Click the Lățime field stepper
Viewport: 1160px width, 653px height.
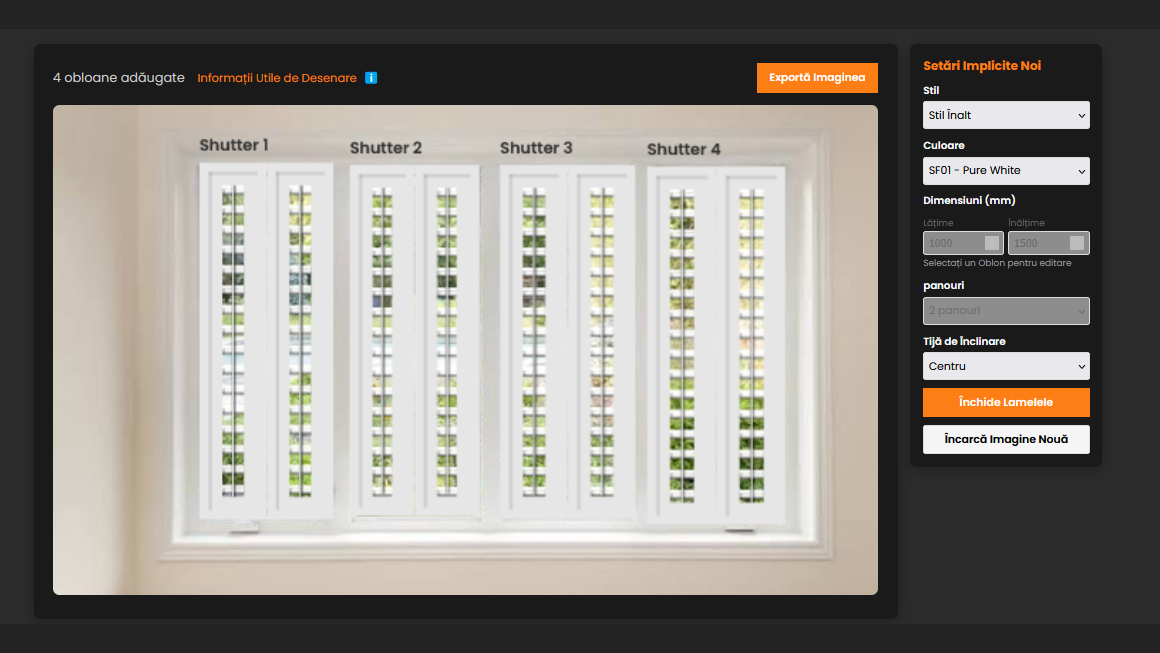point(992,243)
